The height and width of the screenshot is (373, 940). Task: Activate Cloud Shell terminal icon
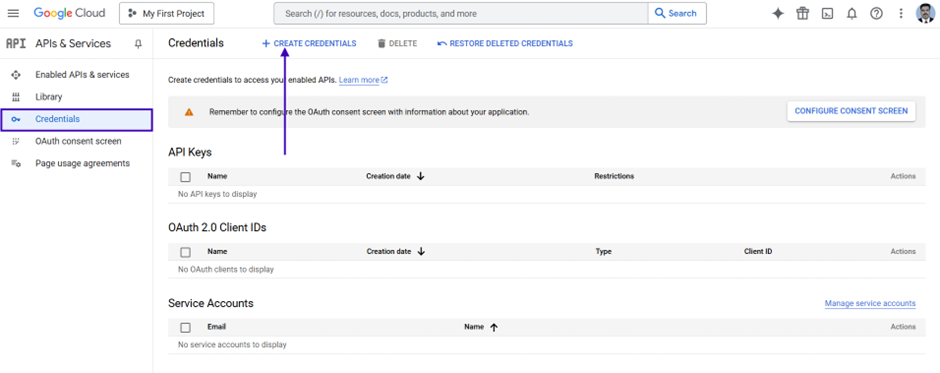827,14
